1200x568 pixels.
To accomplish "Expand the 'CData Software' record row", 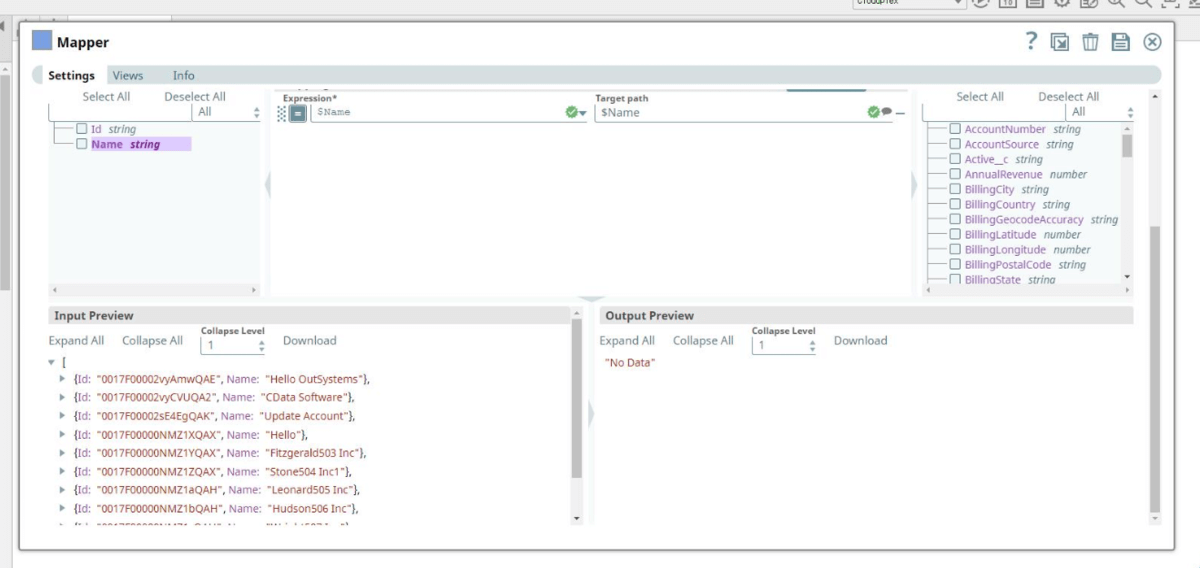I will coord(63,398).
